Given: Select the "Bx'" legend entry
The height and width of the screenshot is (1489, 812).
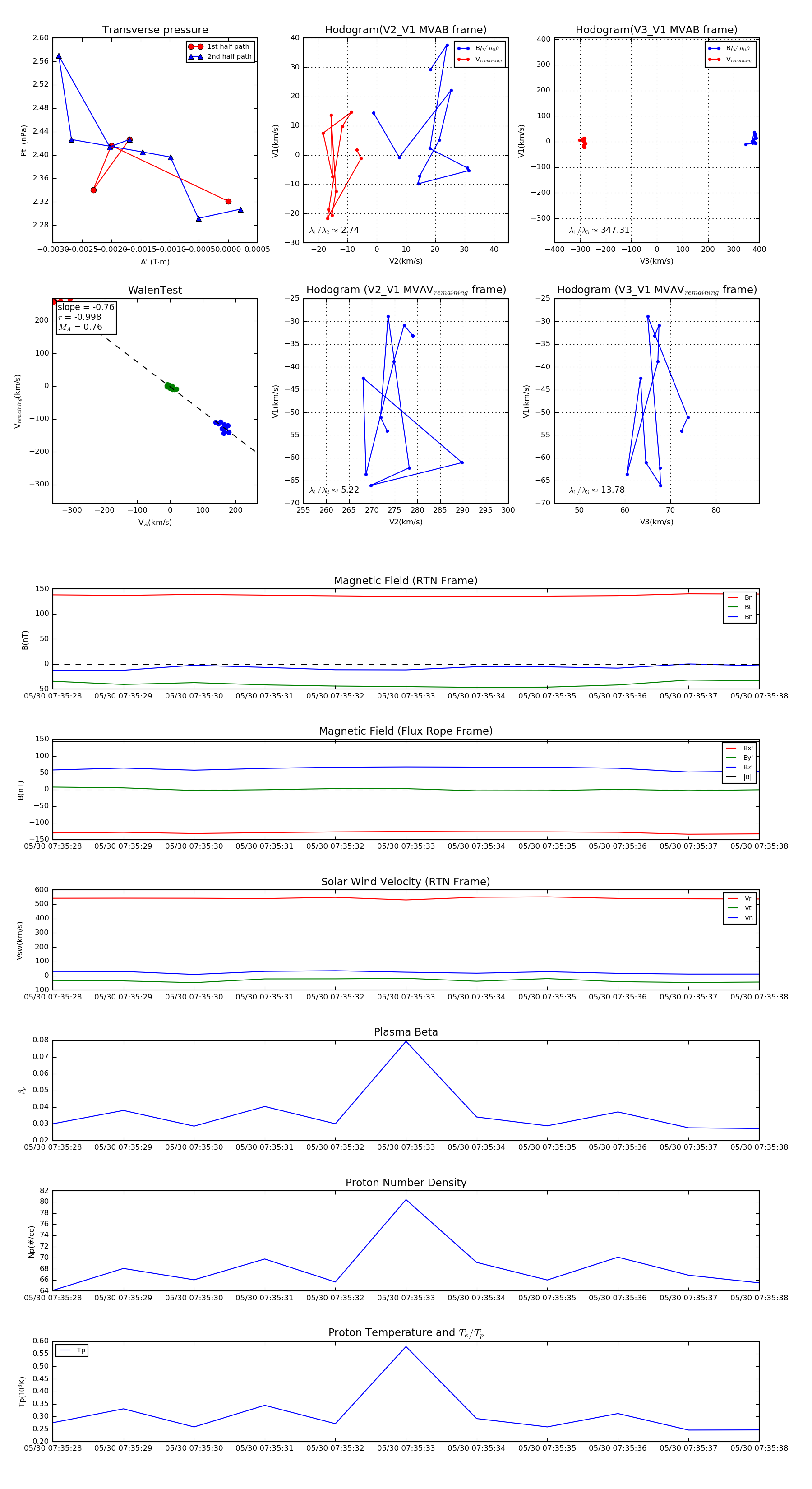Looking at the screenshot, I should [739, 748].
